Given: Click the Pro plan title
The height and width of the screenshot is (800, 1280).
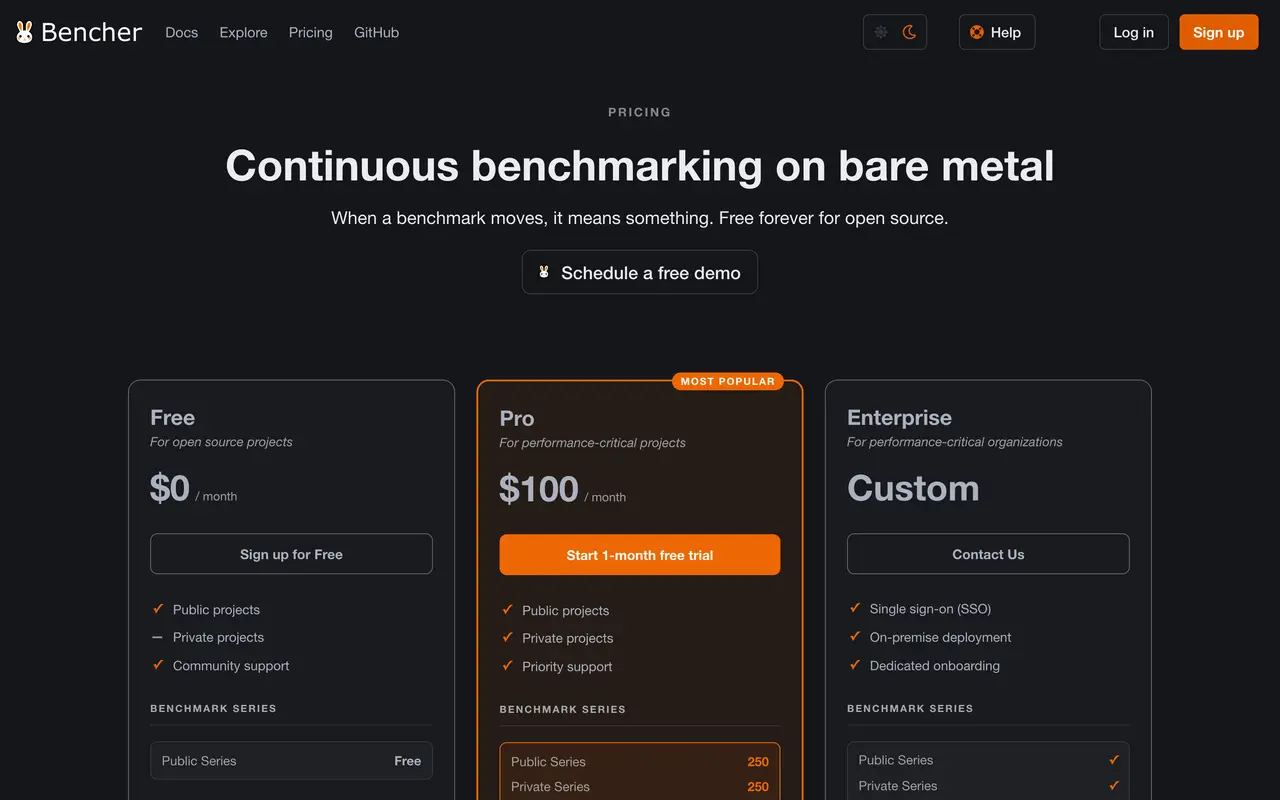Looking at the screenshot, I should [x=517, y=418].
